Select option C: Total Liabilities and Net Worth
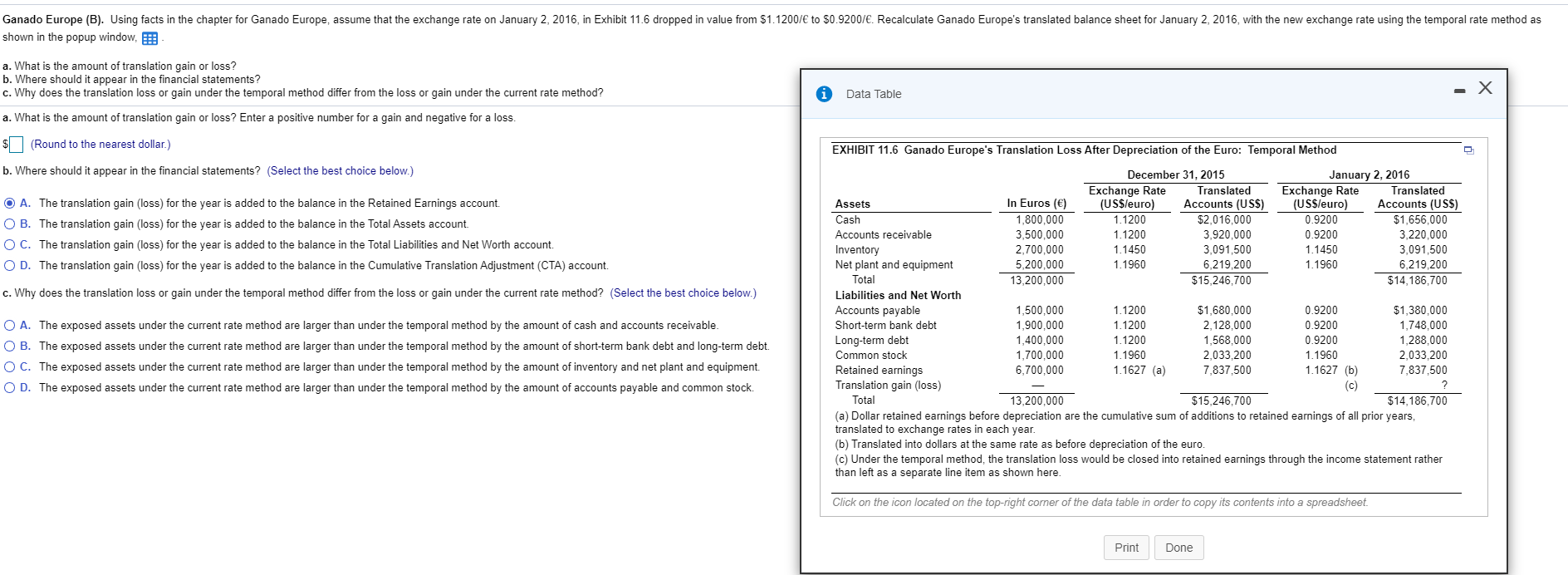The image size is (1568, 575). coord(9,244)
